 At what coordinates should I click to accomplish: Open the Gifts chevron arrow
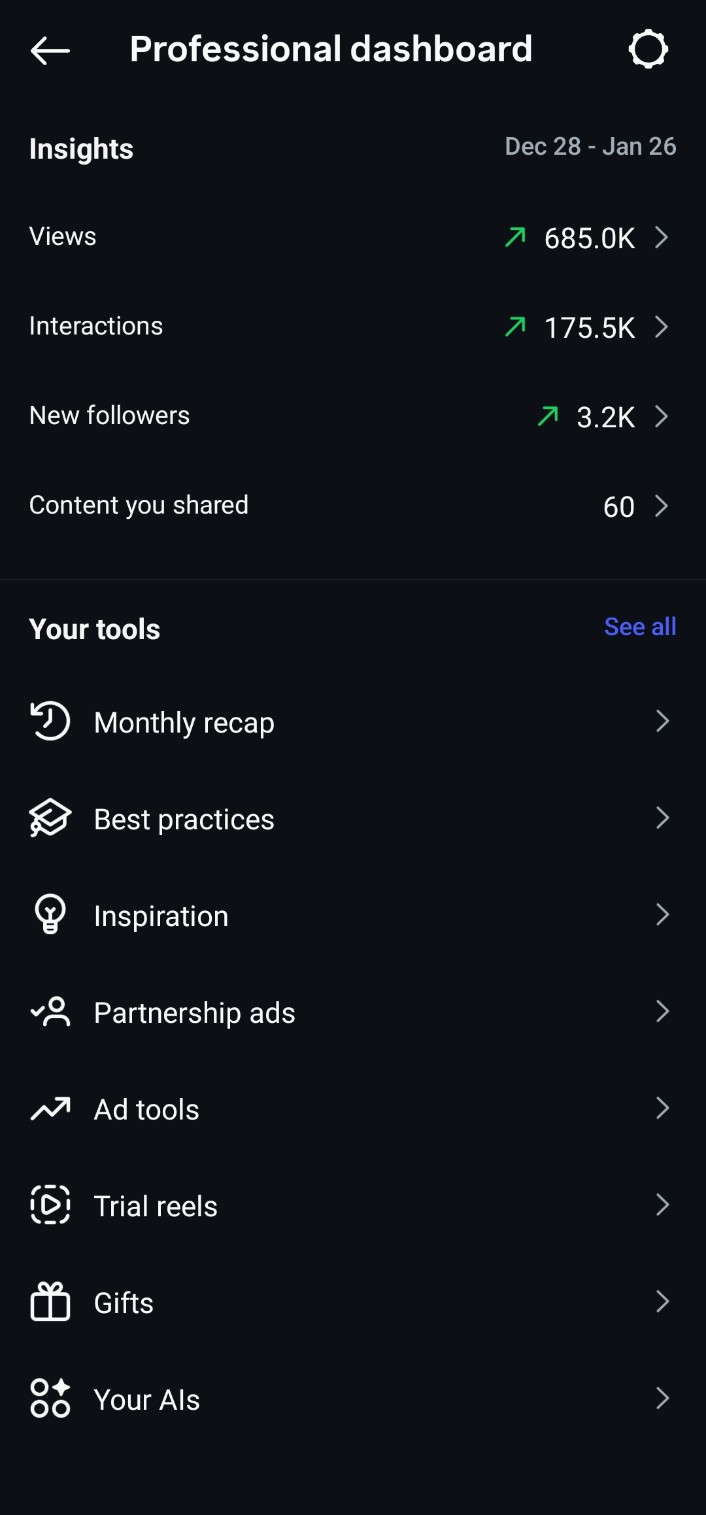pyautogui.click(x=661, y=1302)
